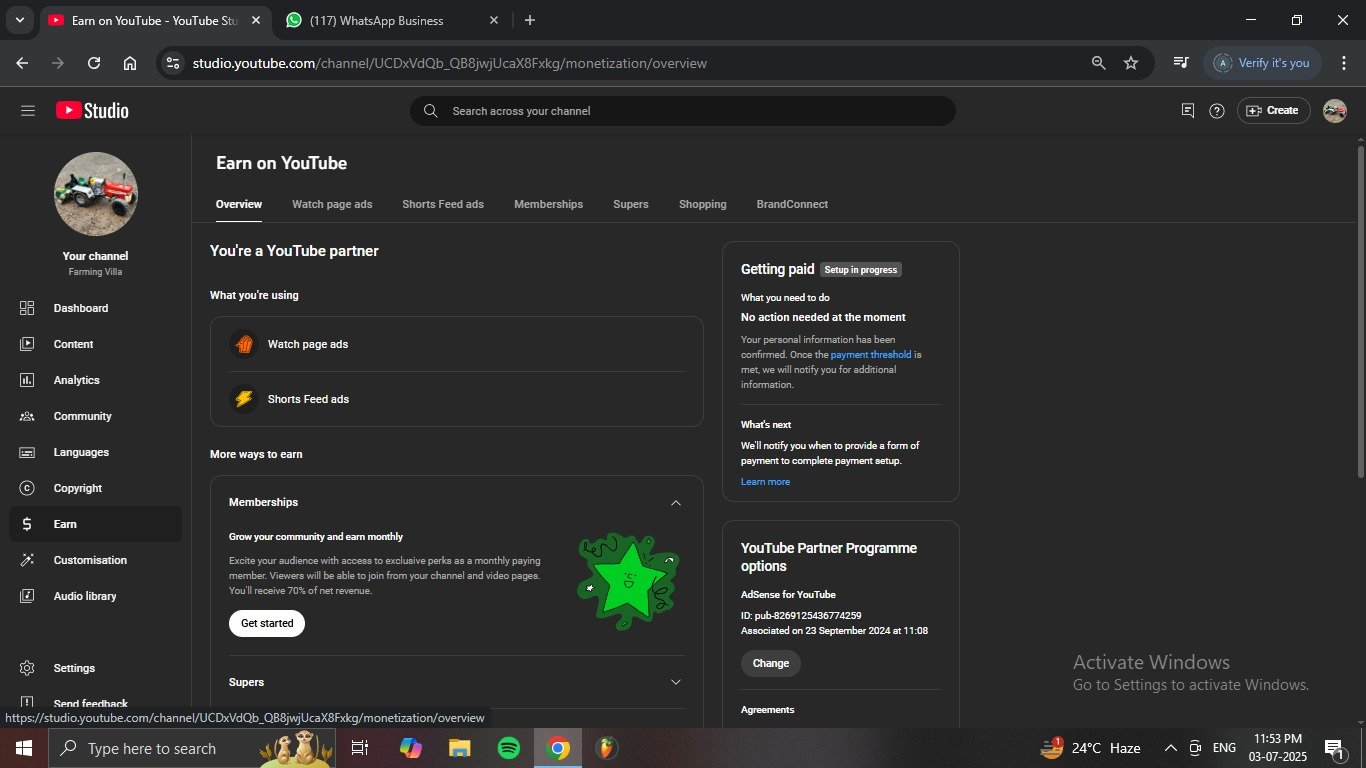Open the Analytics bar chart icon
Image resolution: width=1366 pixels, height=768 pixels.
click(27, 380)
